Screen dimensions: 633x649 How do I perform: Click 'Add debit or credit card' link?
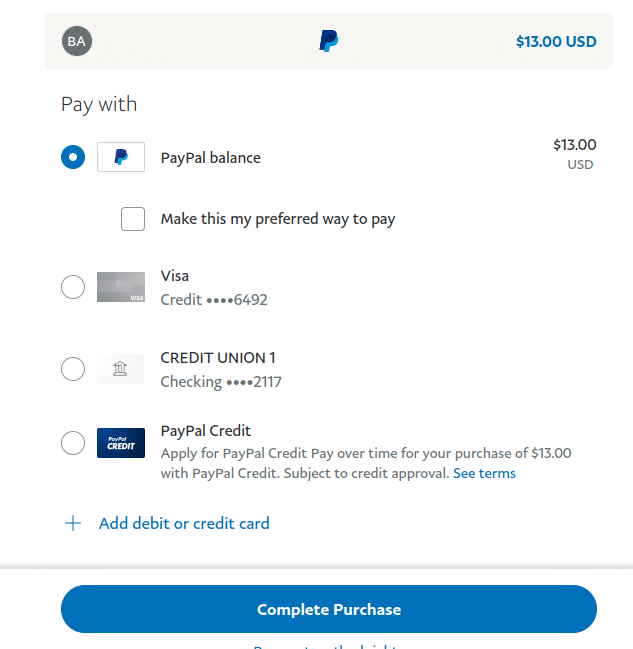point(184,523)
